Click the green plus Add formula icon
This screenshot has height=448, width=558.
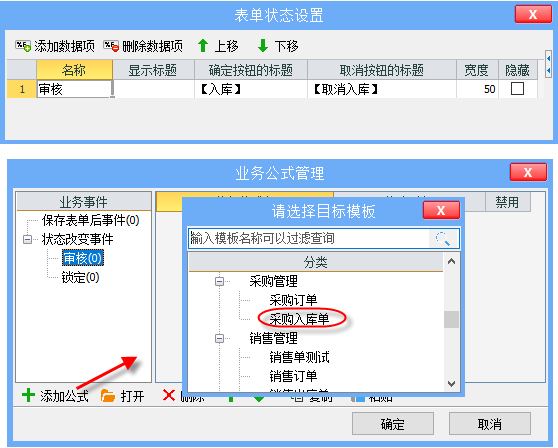[x=28, y=395]
